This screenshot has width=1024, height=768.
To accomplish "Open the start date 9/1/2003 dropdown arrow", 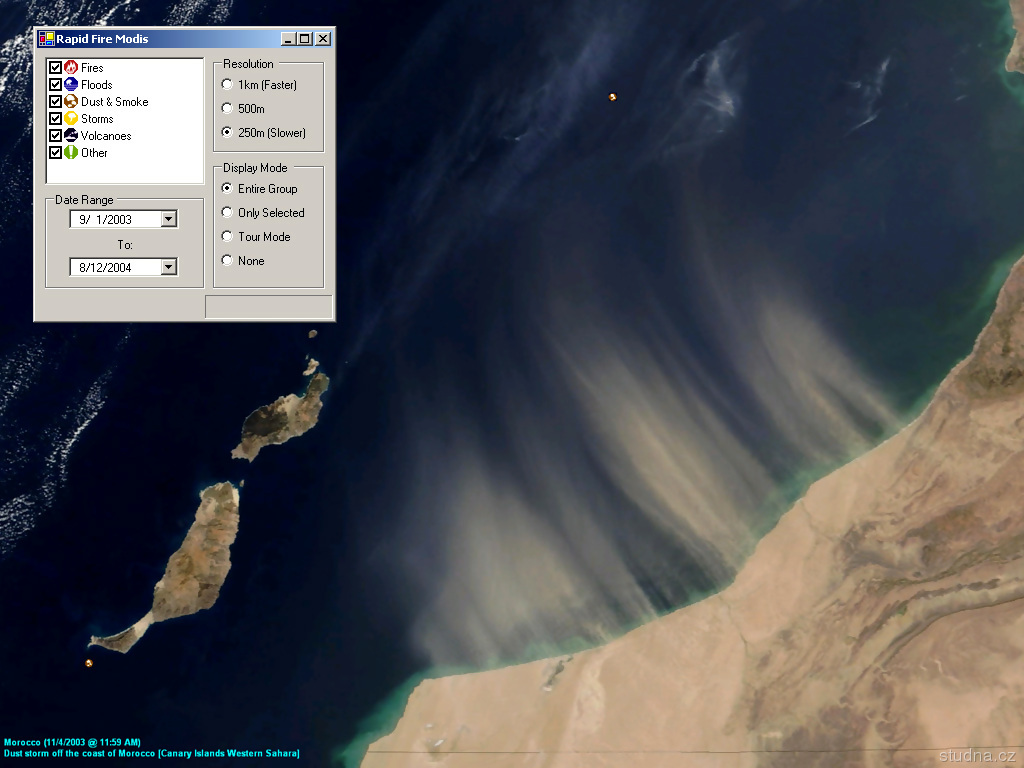I will [x=168, y=219].
